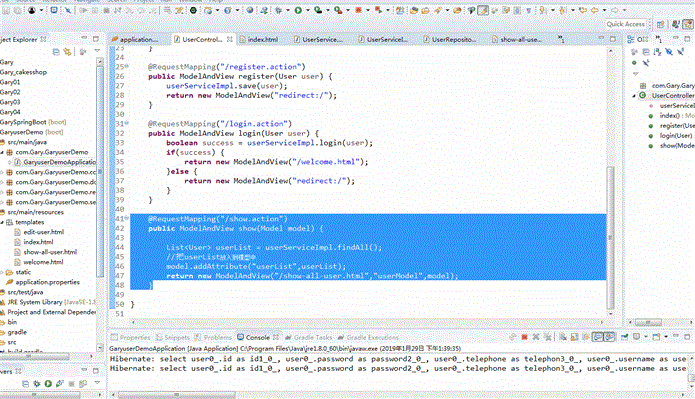Viewport: 695px width, 399px height.
Task: Click the Remove Launch icon in Console toolbar
Action: [535, 337]
